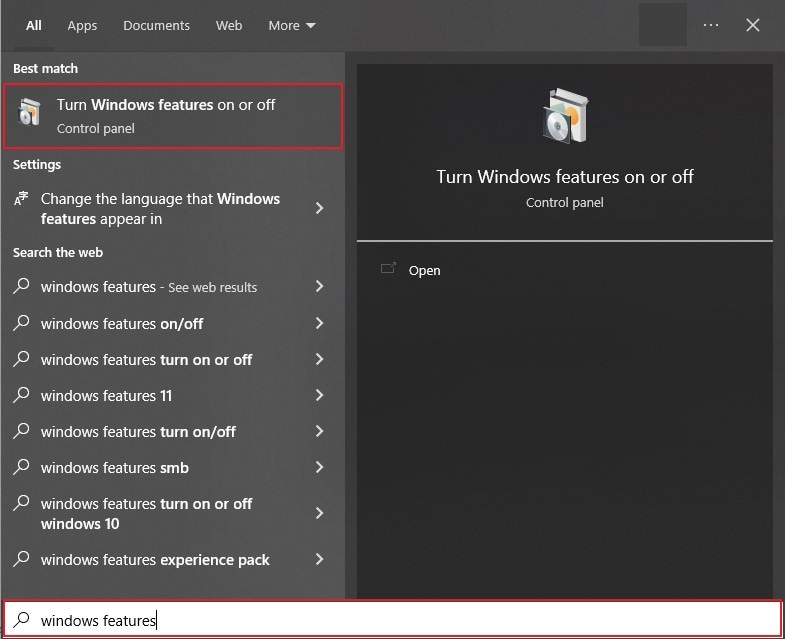Click search icon beside 'turn on or off' suggestion
This screenshot has width=785, height=639.
21,359
